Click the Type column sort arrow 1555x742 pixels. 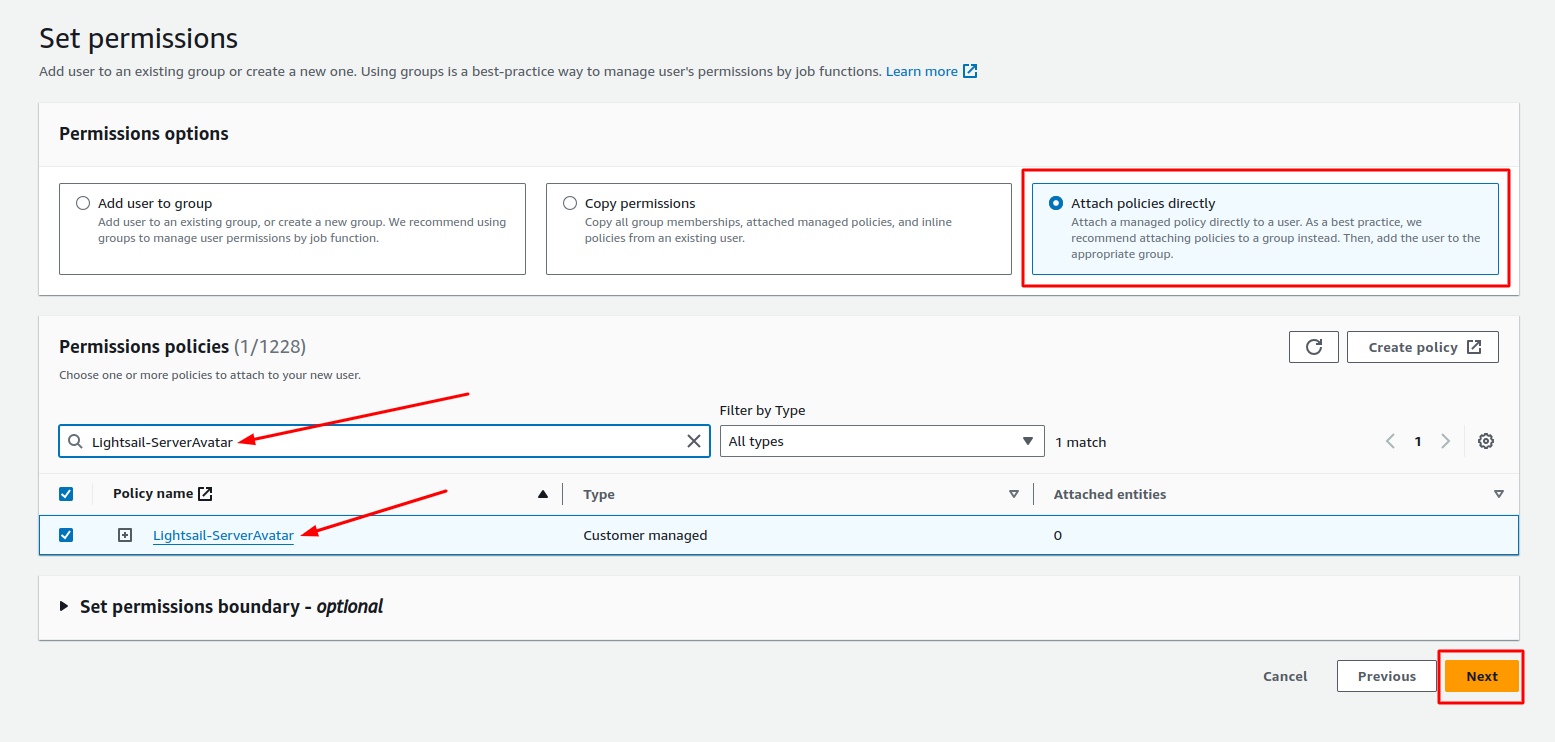(1014, 494)
